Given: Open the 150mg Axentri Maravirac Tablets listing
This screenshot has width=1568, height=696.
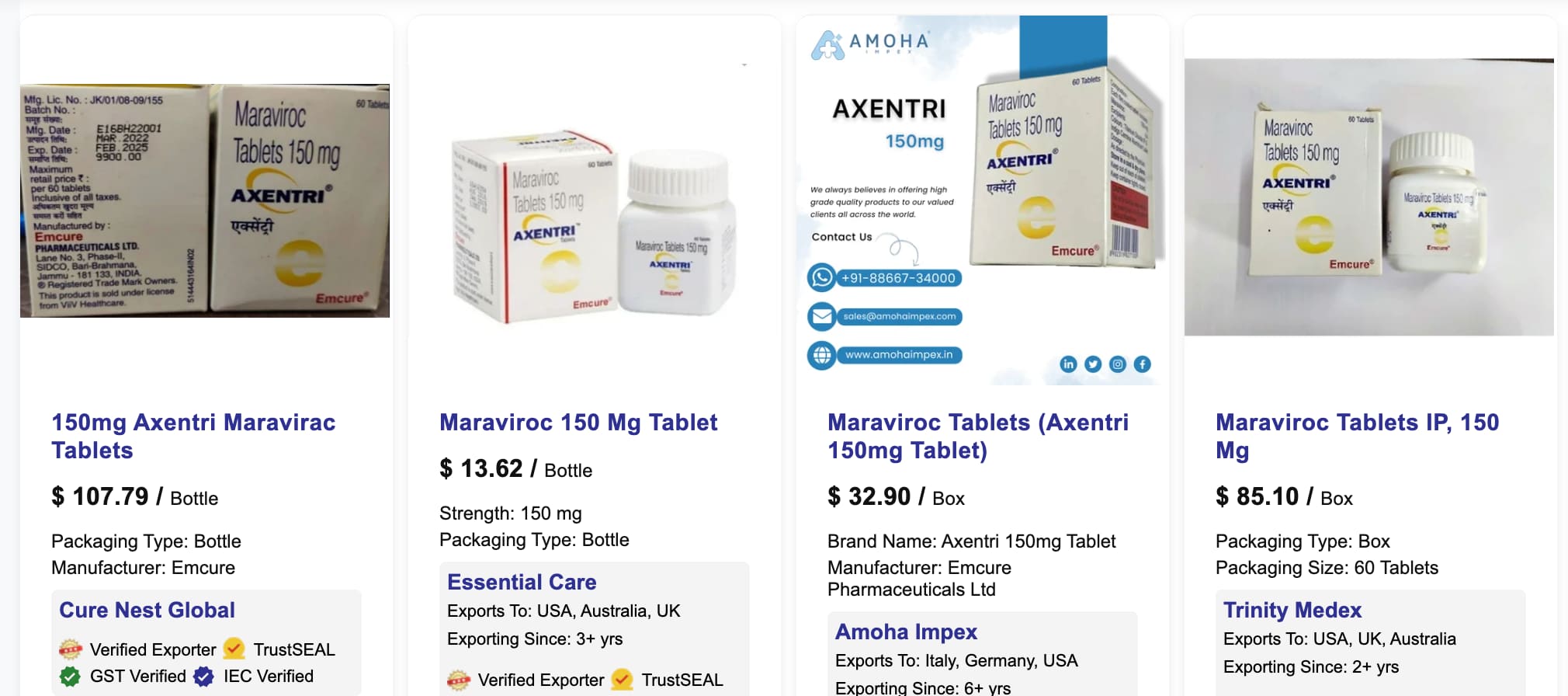Looking at the screenshot, I should pyautogui.click(x=193, y=436).
